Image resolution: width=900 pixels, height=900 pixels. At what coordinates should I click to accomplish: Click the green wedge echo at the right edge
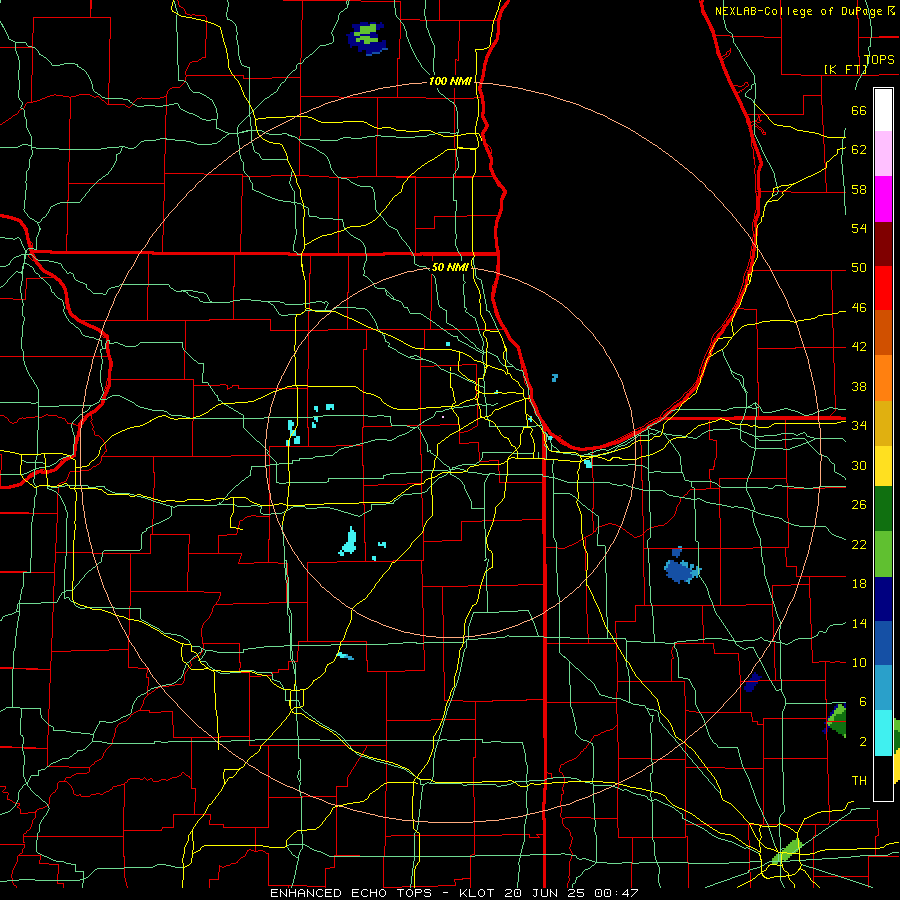pos(837,721)
